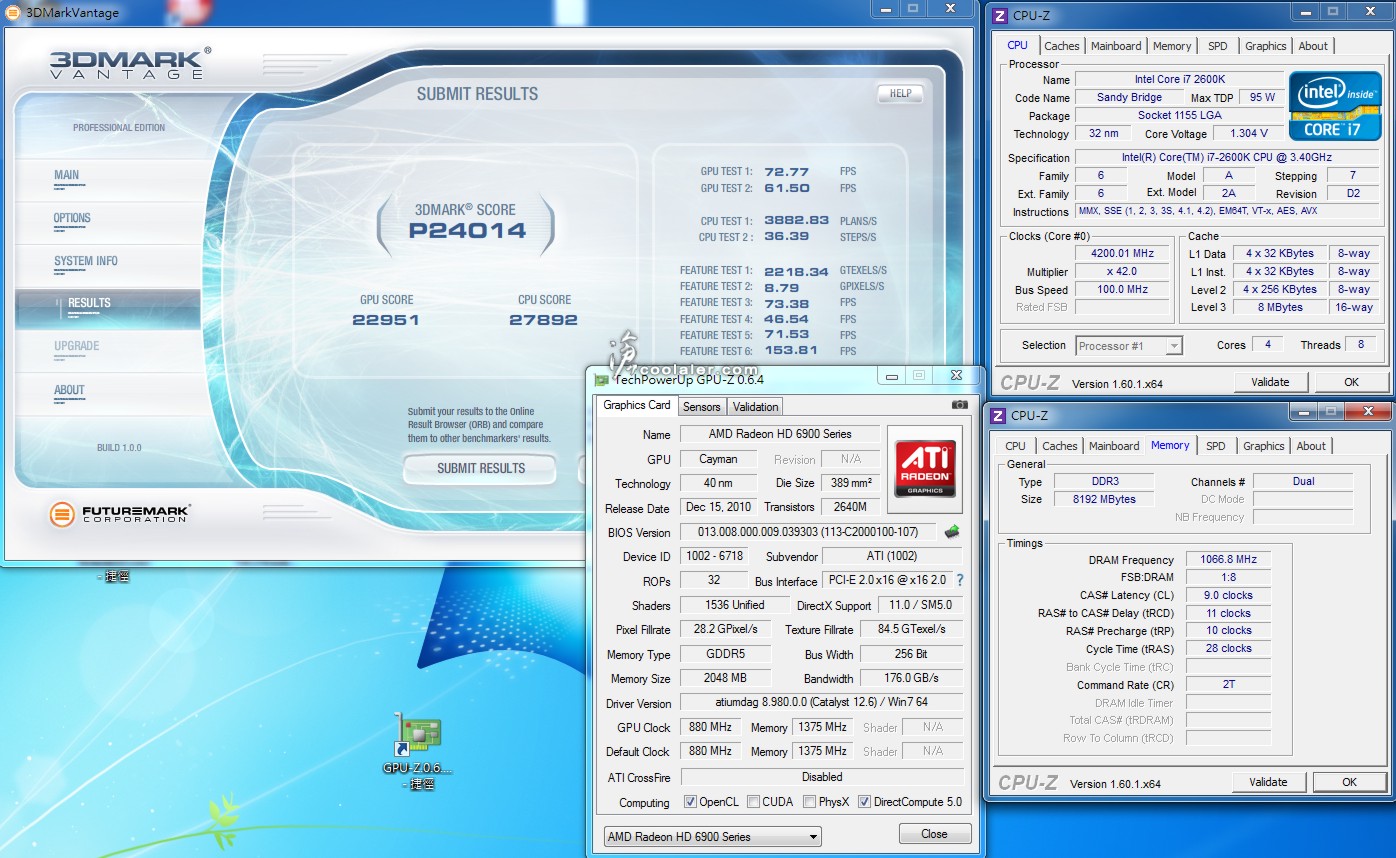The image size is (1396, 858).
Task: Click the 3DMark score 'P24014'
Action: tap(467, 230)
